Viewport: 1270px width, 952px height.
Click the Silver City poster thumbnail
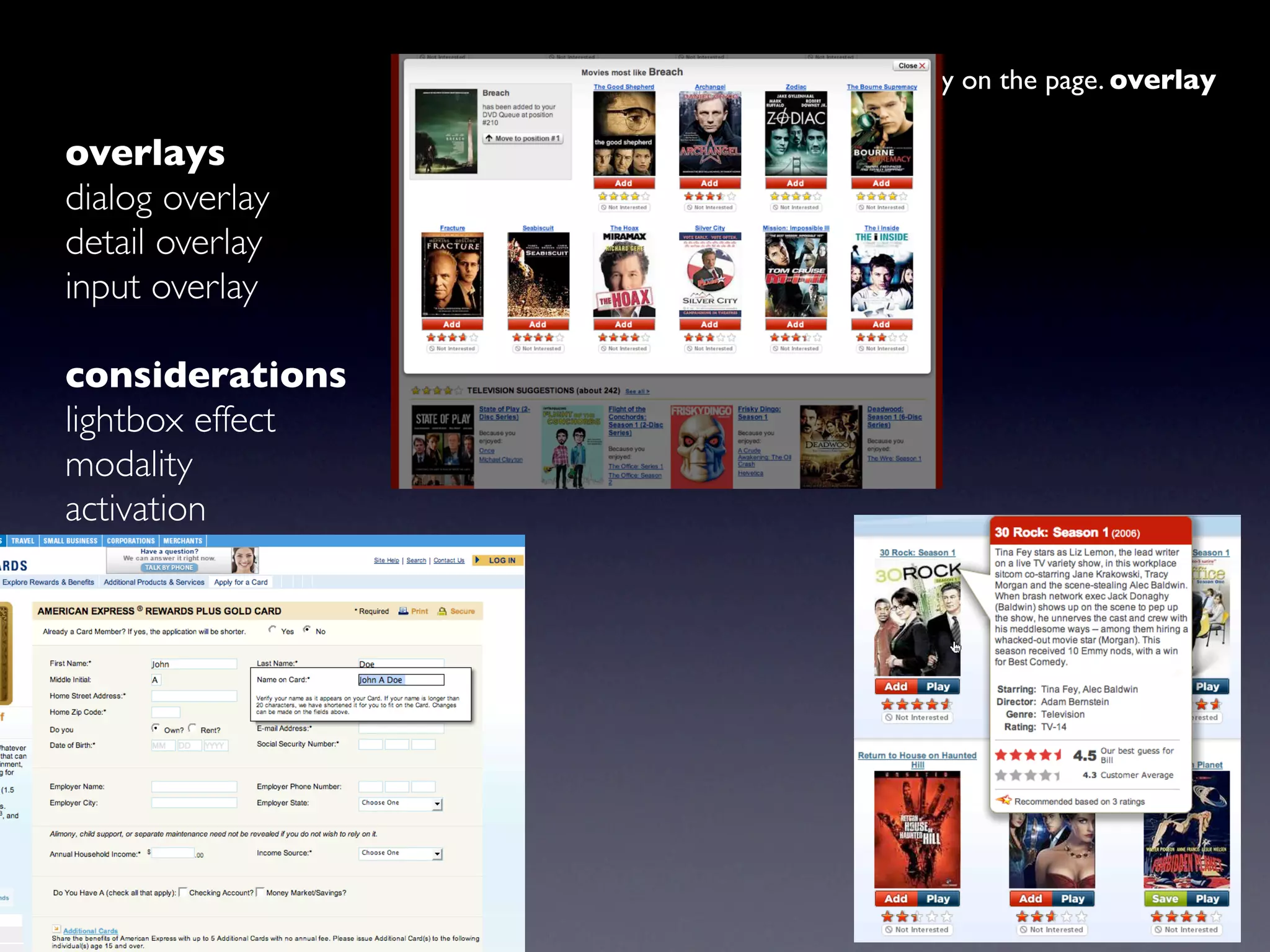pos(709,275)
